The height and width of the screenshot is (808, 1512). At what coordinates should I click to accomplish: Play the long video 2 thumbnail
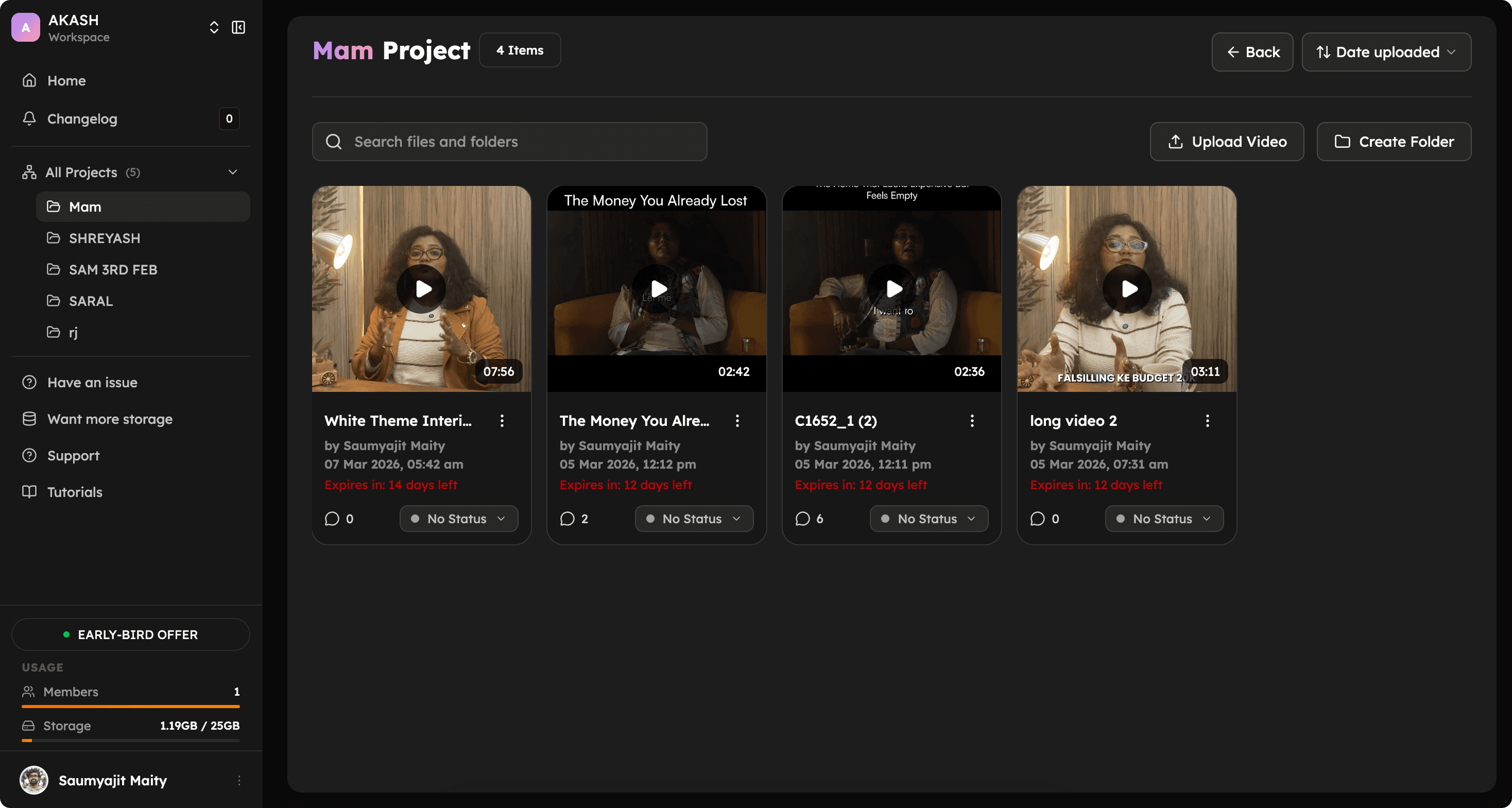[x=1127, y=289]
